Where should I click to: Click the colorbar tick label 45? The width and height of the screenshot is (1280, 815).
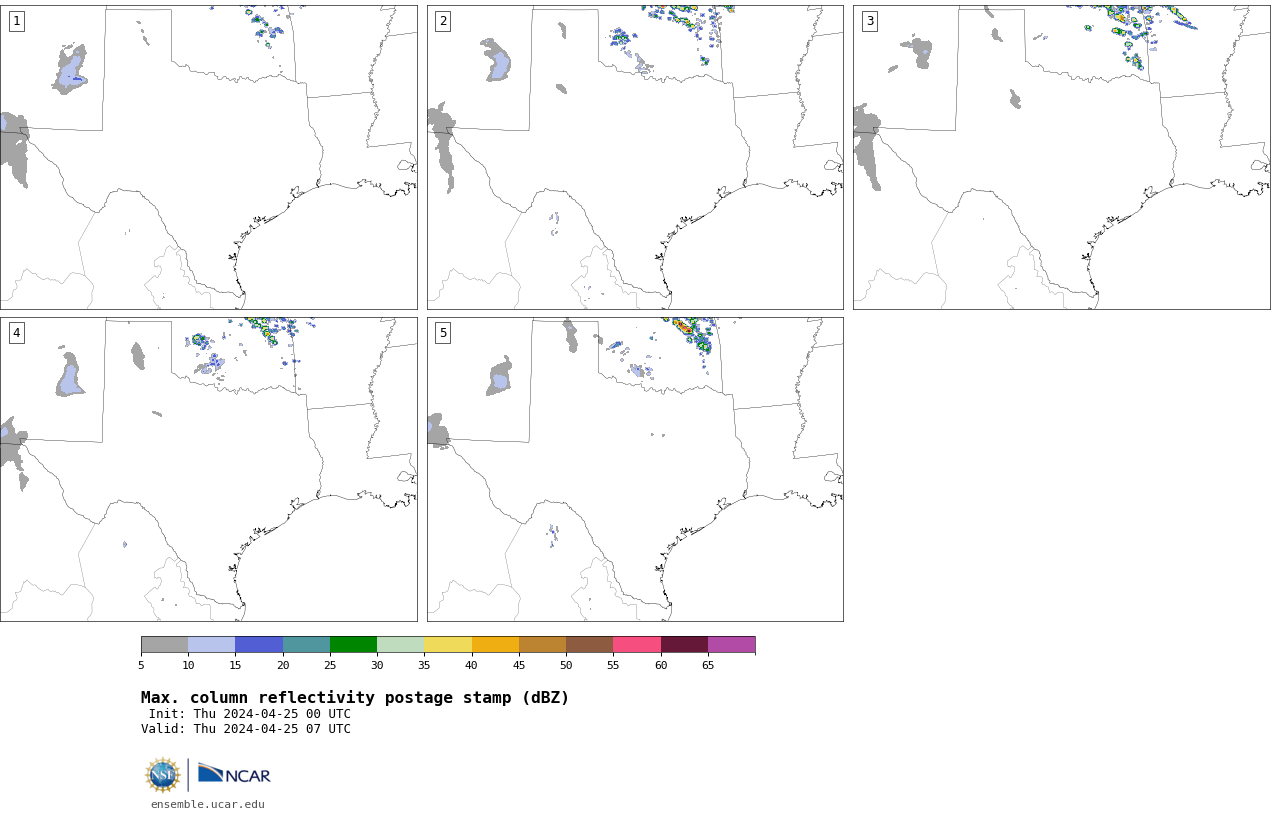click(519, 665)
